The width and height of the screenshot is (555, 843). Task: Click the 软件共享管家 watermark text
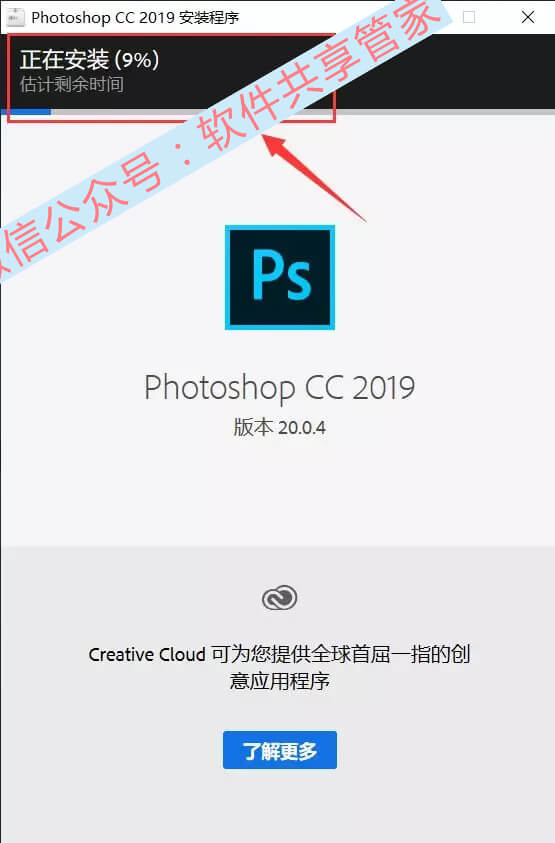click(x=320, y=75)
